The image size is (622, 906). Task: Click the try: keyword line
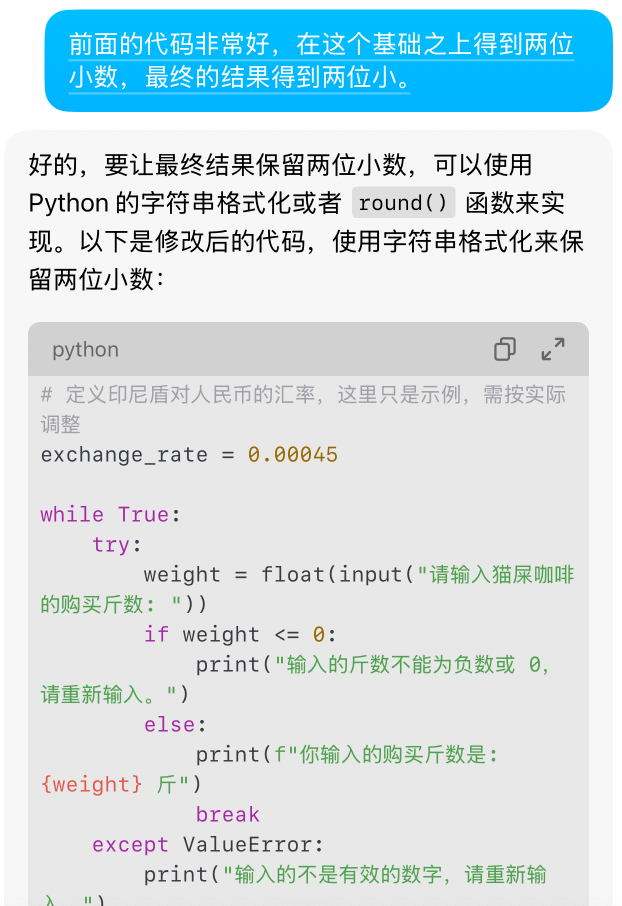[117, 545]
